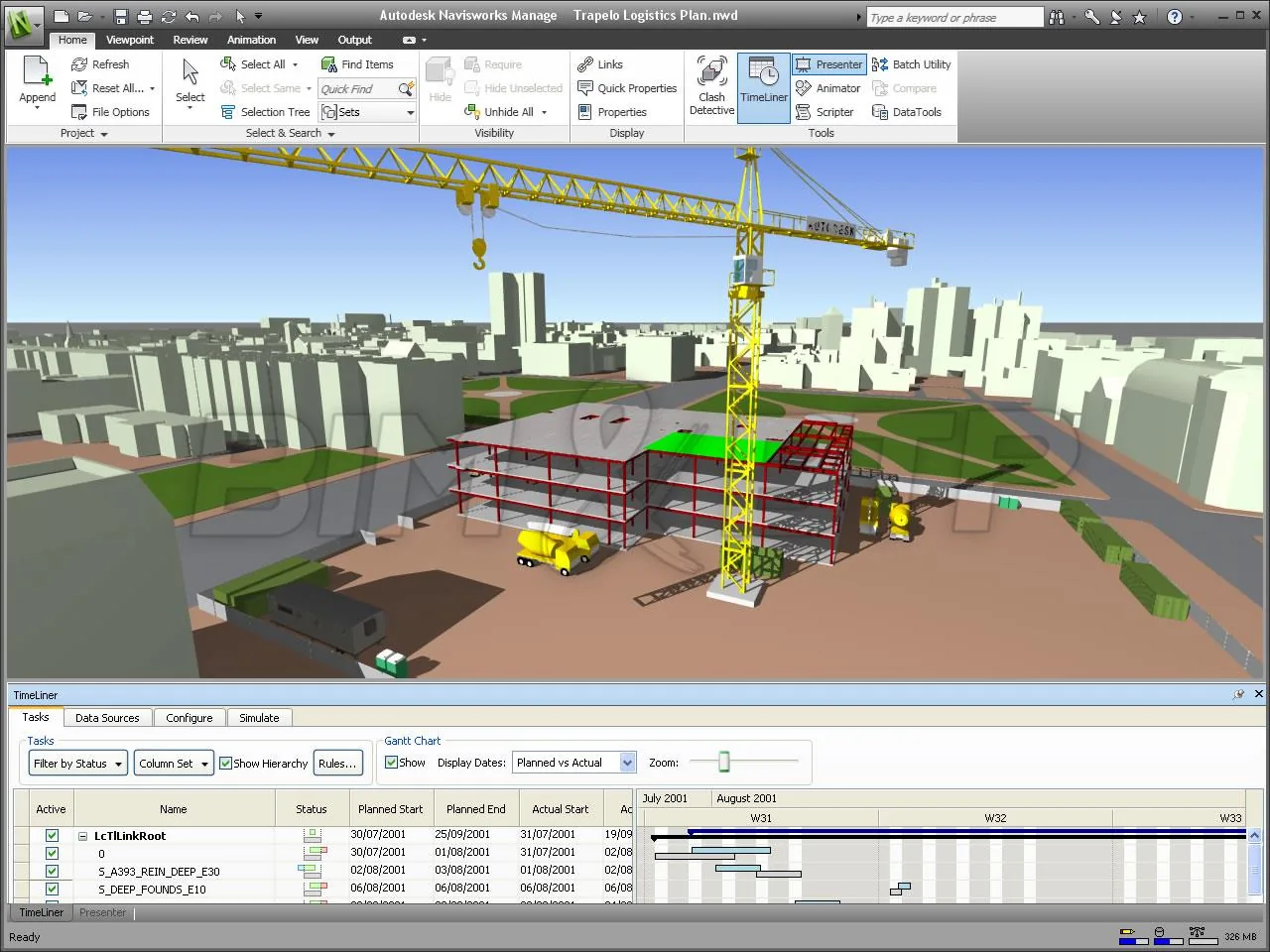Open the Batch Utility
Viewport: 1270px width, 952px height.
[x=911, y=64]
